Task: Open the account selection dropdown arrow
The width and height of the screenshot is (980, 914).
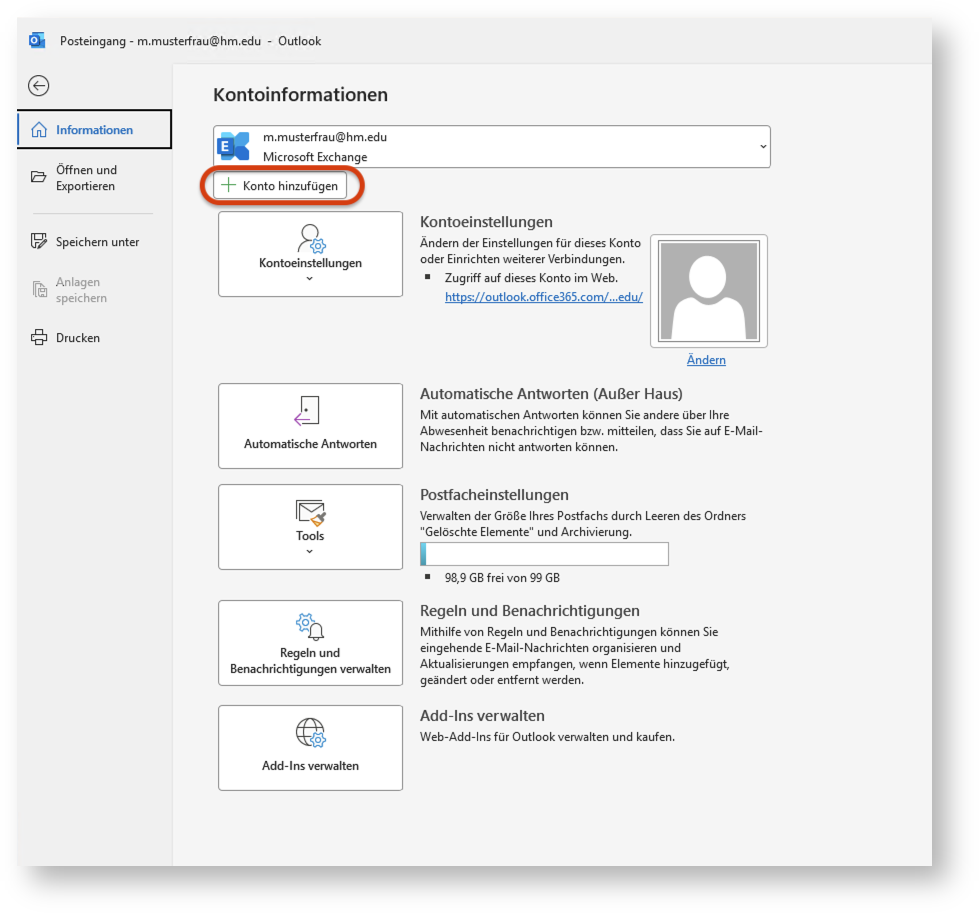Action: (x=762, y=146)
